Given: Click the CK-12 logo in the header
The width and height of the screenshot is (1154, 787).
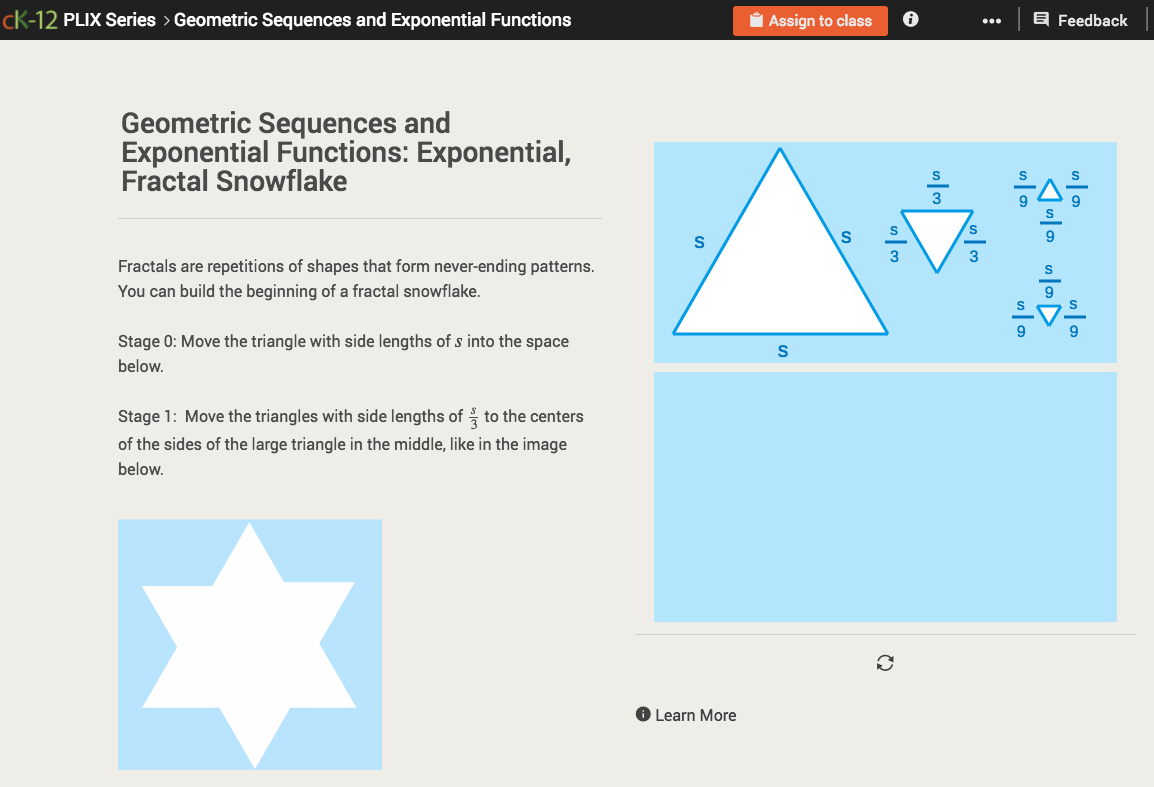Looking at the screenshot, I should click(x=30, y=18).
